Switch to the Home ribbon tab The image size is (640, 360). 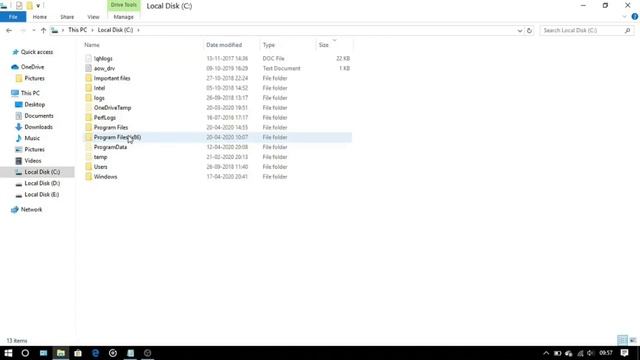click(40, 17)
